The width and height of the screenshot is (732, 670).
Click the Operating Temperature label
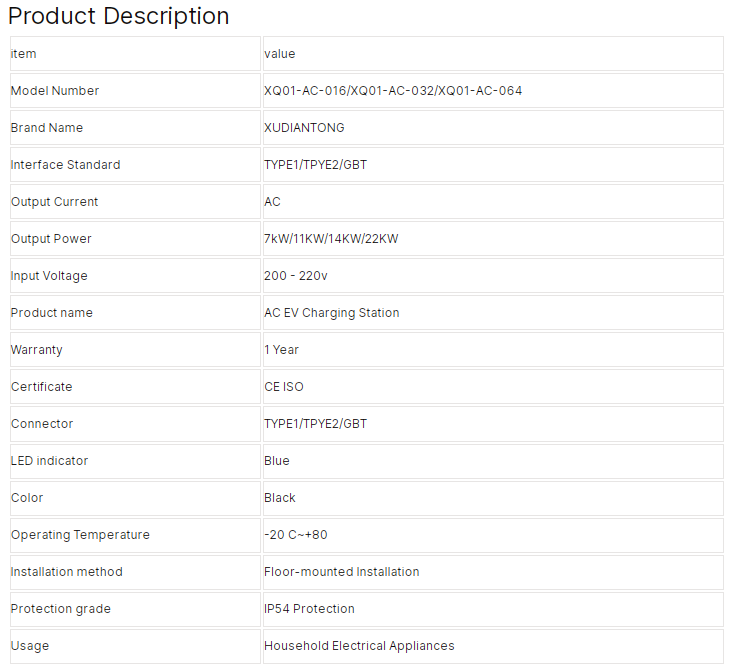(80, 535)
